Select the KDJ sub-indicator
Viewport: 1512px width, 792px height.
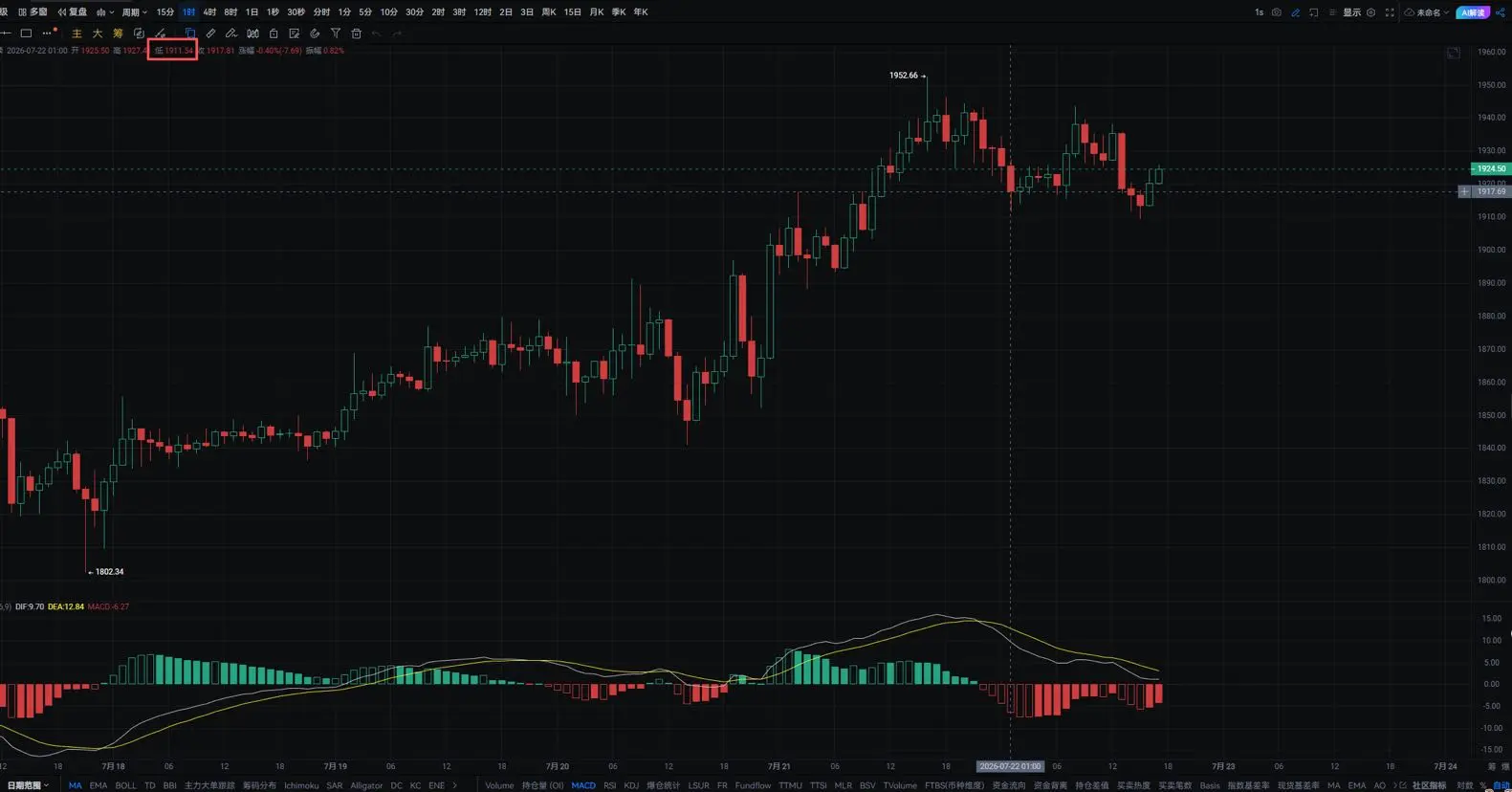(631, 785)
